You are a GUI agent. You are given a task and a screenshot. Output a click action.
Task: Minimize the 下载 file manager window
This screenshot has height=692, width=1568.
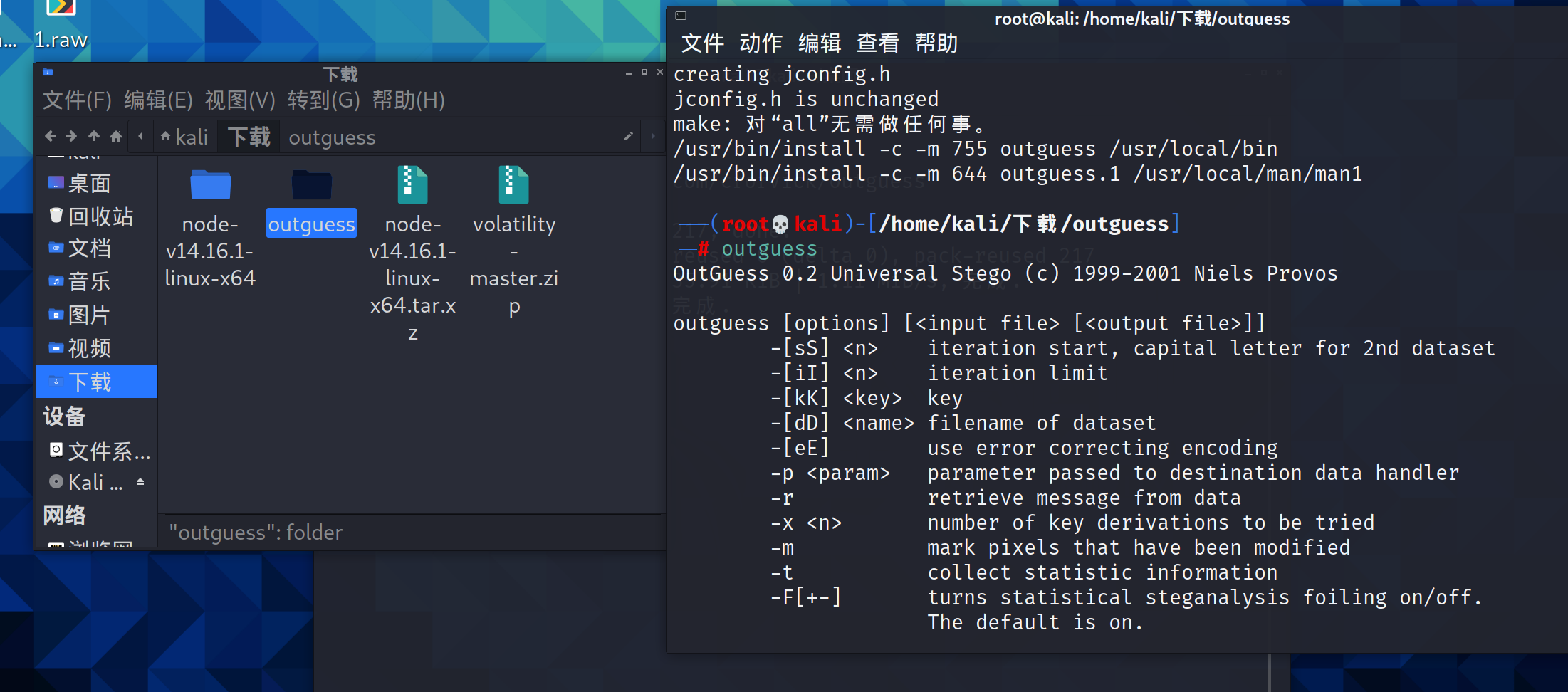(628, 73)
